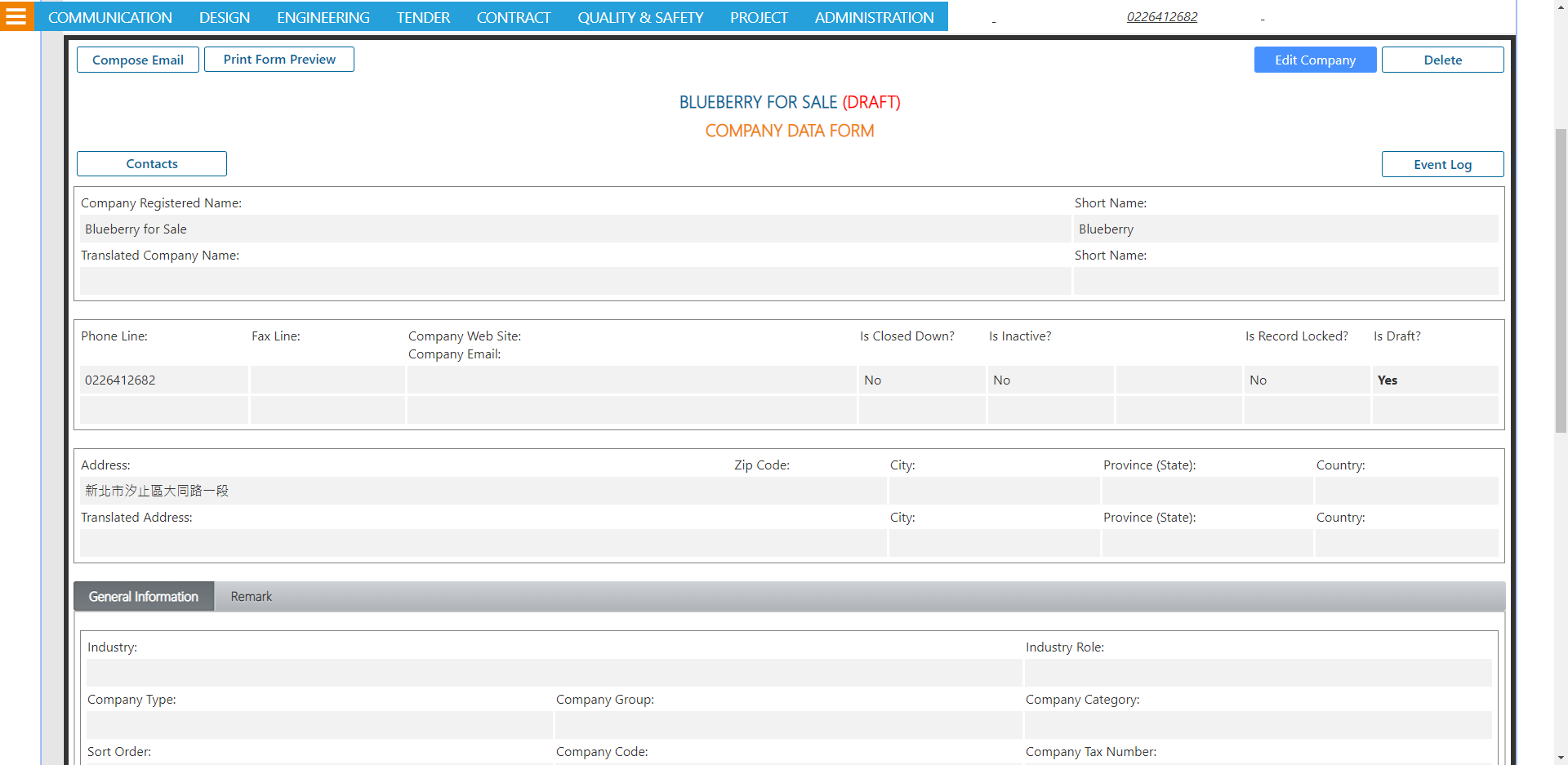Delete the company record
This screenshot has height=765, width=1568.
click(1442, 60)
